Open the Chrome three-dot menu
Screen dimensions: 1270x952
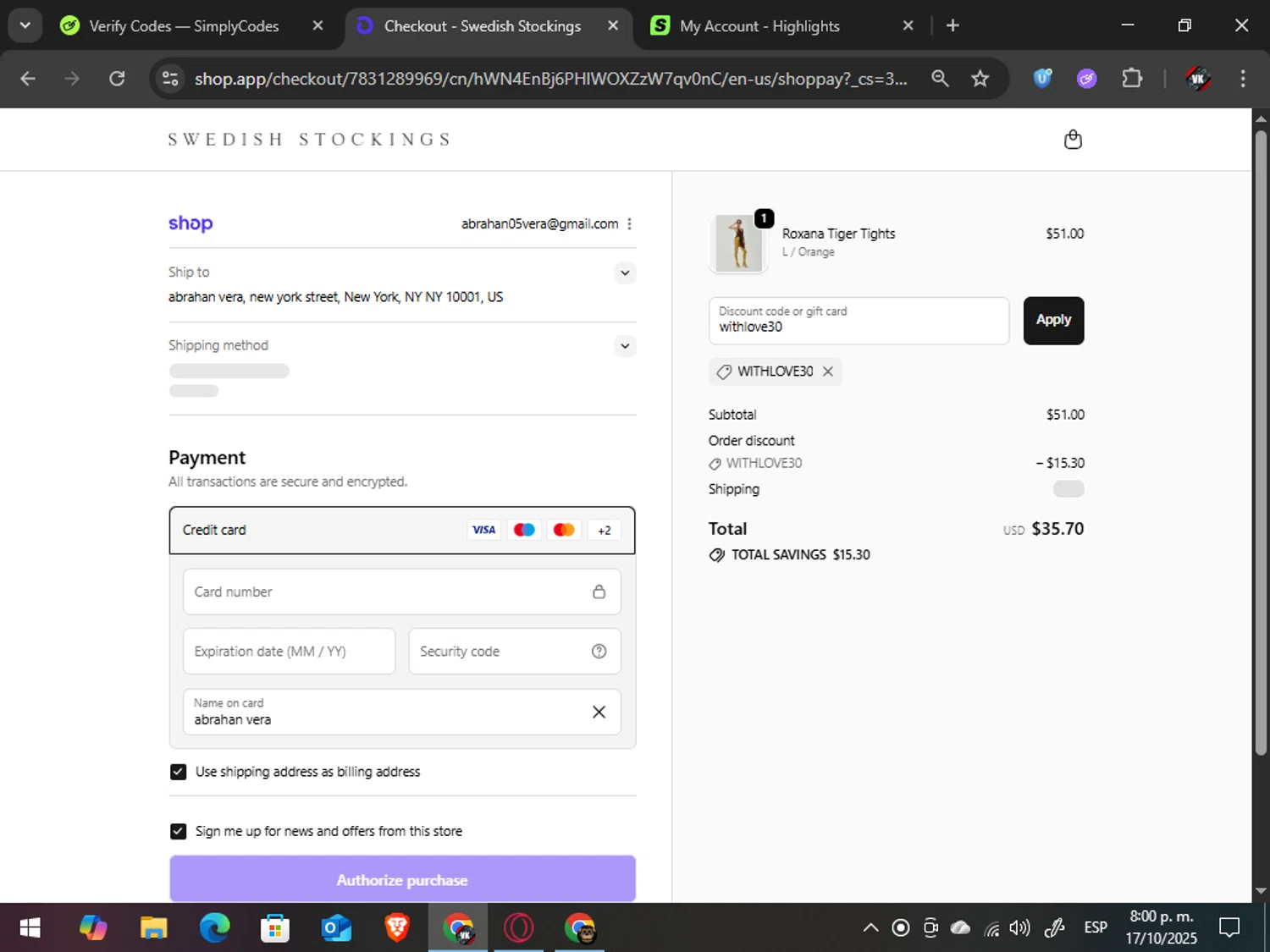click(1243, 79)
